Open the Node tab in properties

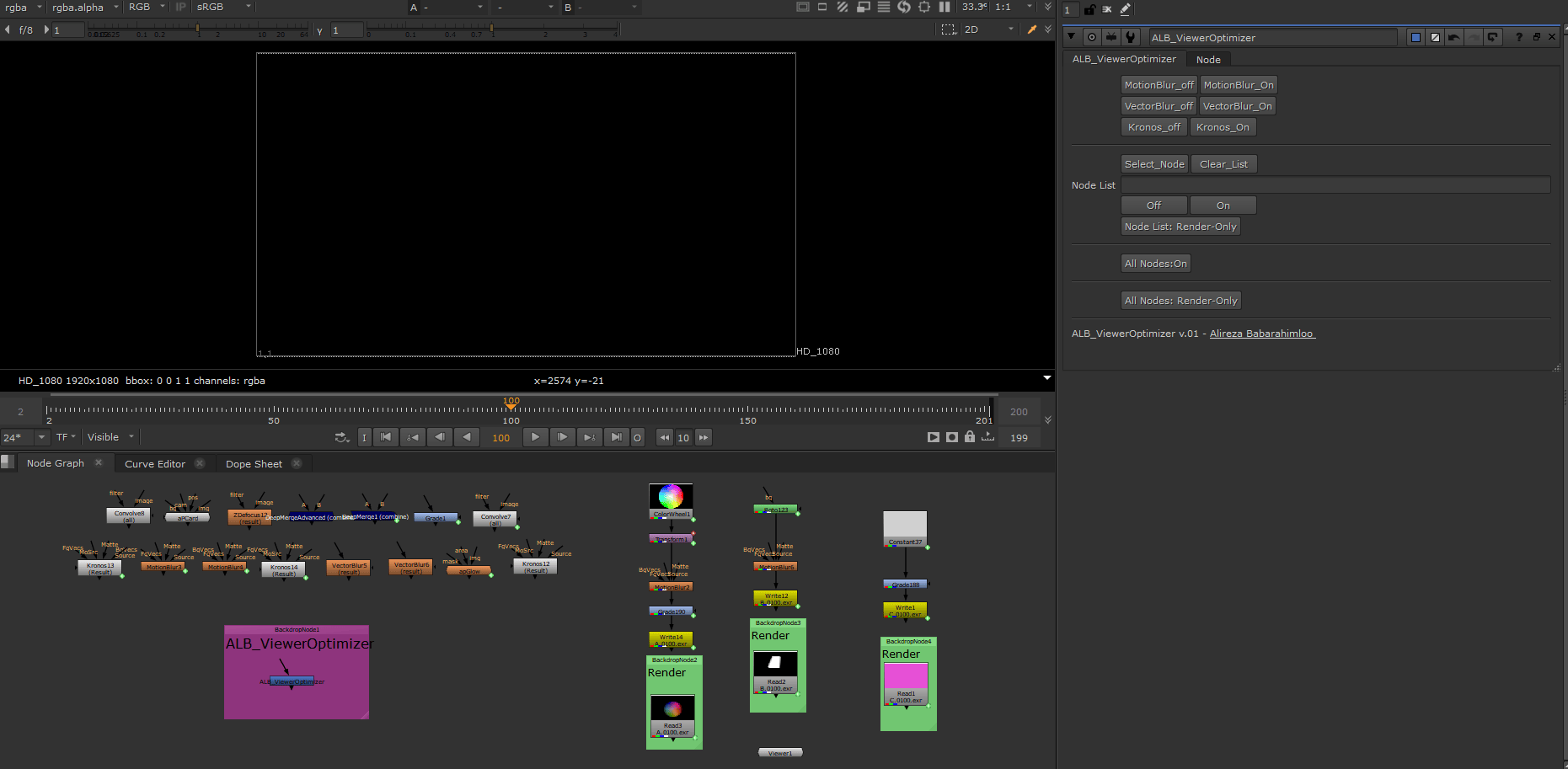1207,60
